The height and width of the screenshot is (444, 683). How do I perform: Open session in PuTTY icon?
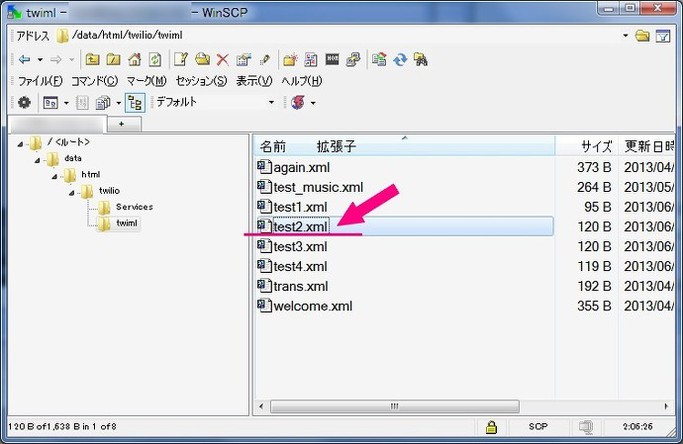pos(353,59)
